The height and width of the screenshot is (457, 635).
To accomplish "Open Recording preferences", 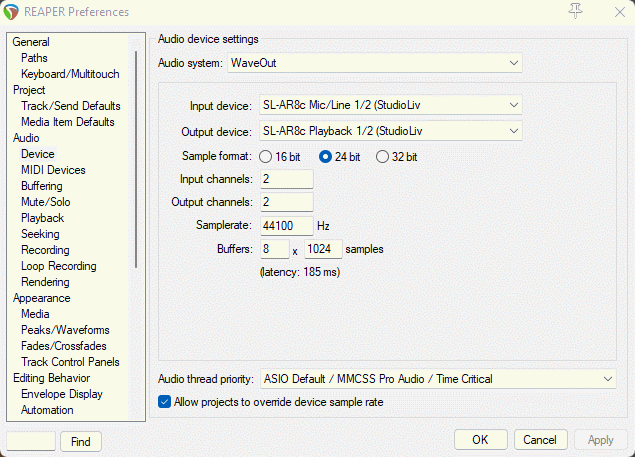I will pos(45,250).
